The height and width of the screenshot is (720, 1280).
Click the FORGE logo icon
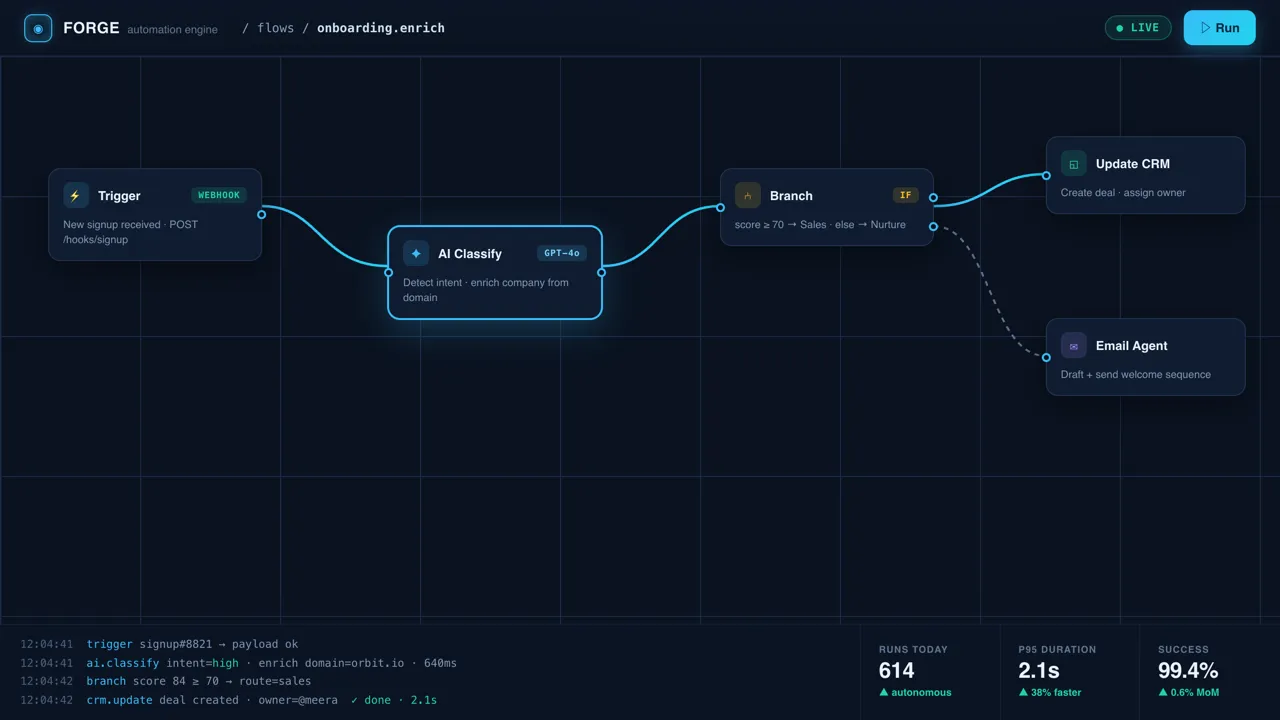[x=38, y=28]
